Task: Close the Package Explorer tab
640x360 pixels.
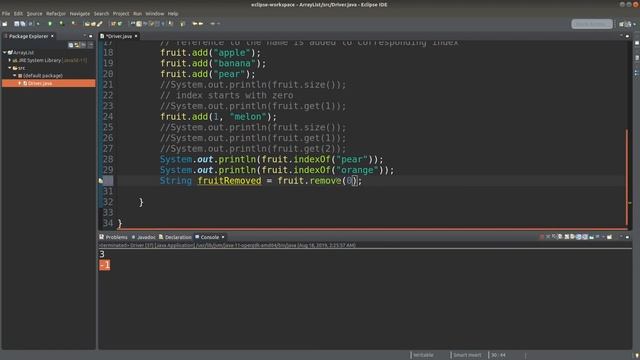Action: point(52,36)
